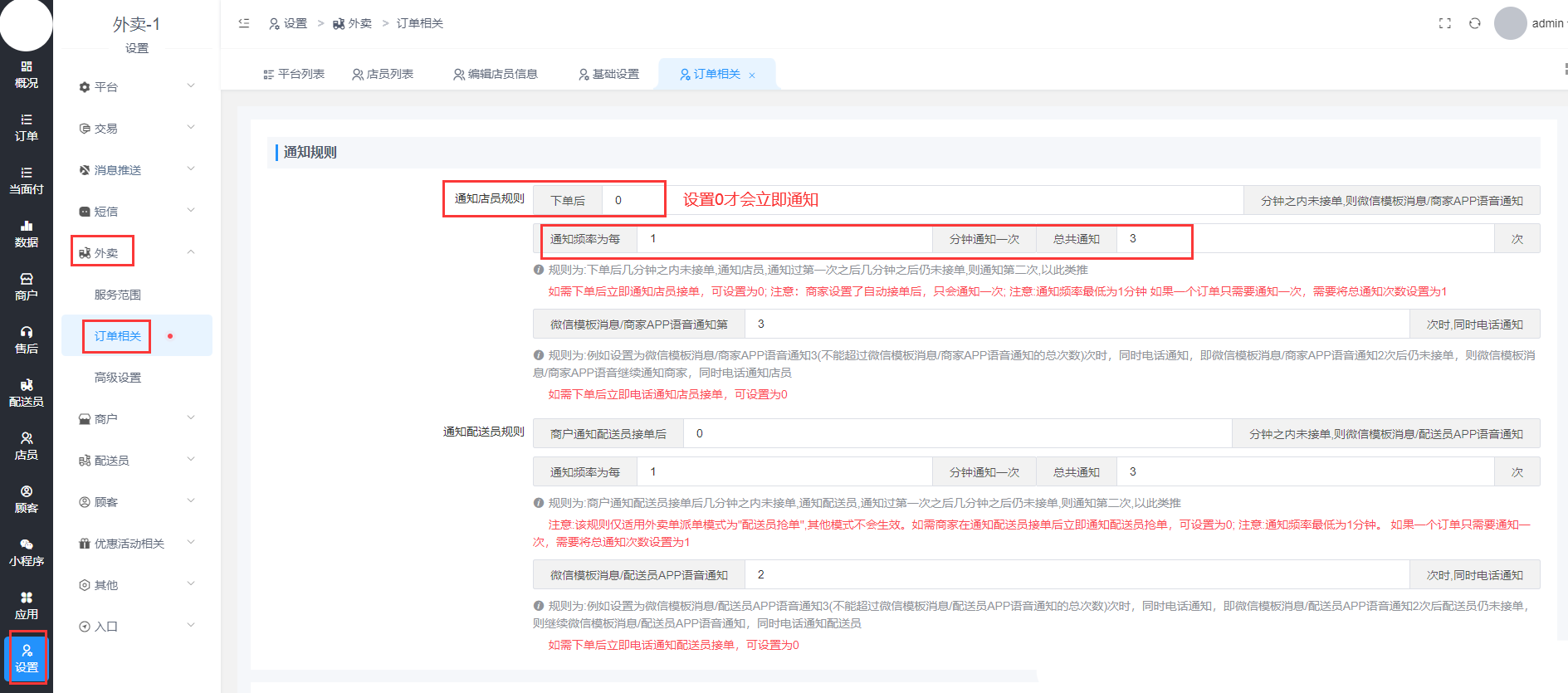Screen dimensions: 1568x693
Task: Open 当面付 in left sidebar
Action: click(x=27, y=181)
